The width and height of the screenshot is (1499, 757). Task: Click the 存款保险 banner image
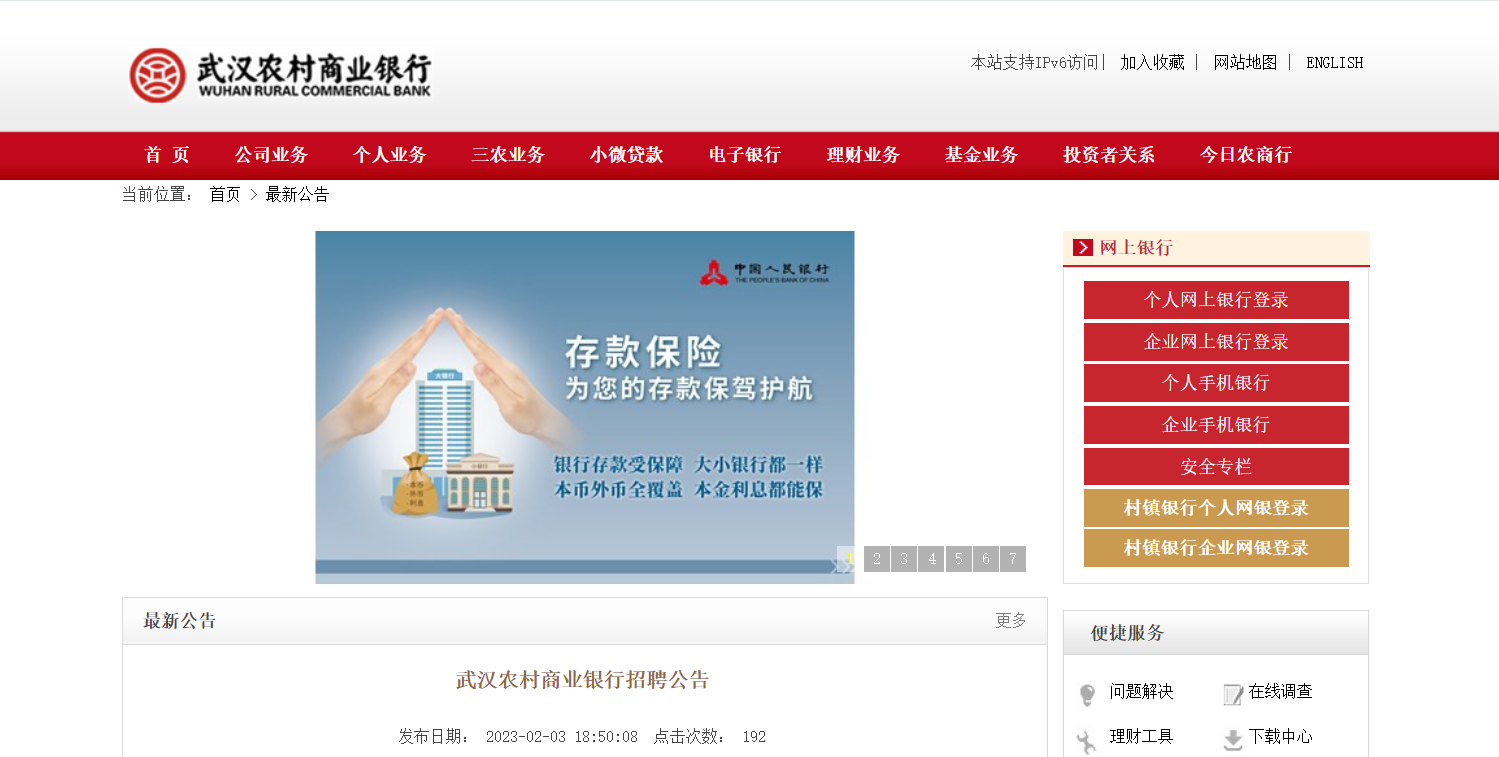[x=585, y=407]
